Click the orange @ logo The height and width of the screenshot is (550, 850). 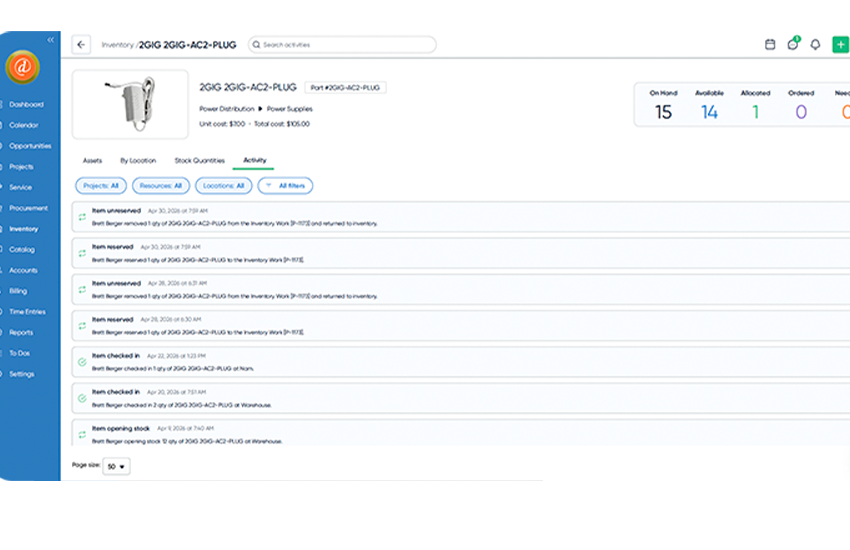(x=22, y=67)
